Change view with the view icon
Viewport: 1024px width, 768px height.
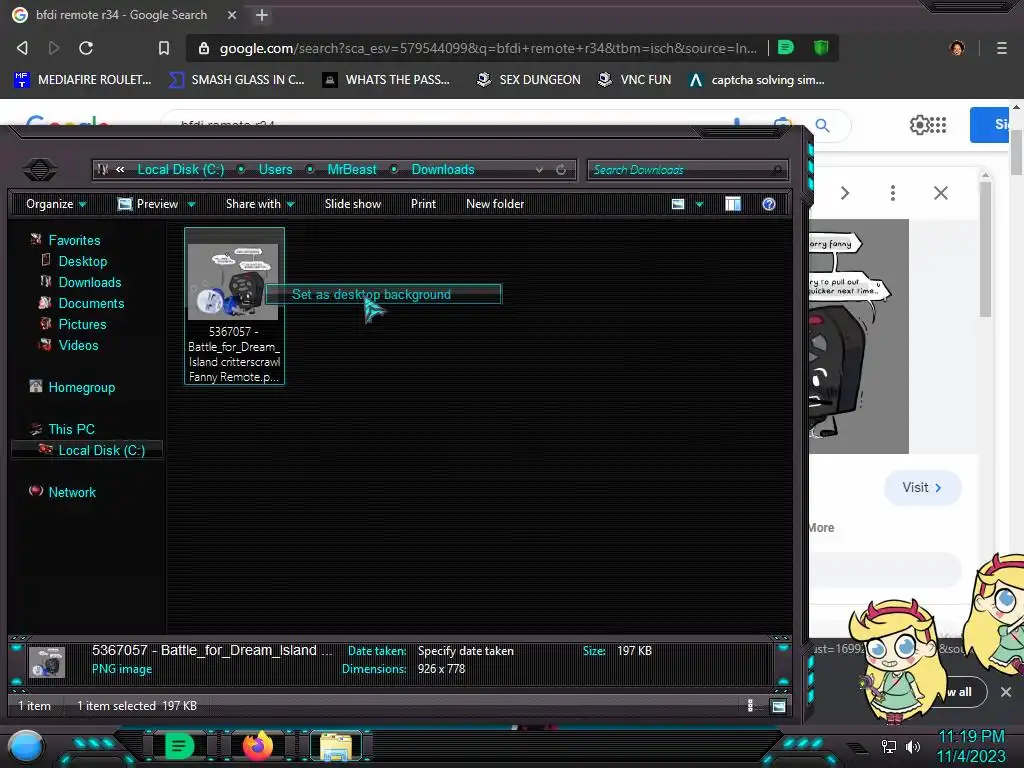678,204
